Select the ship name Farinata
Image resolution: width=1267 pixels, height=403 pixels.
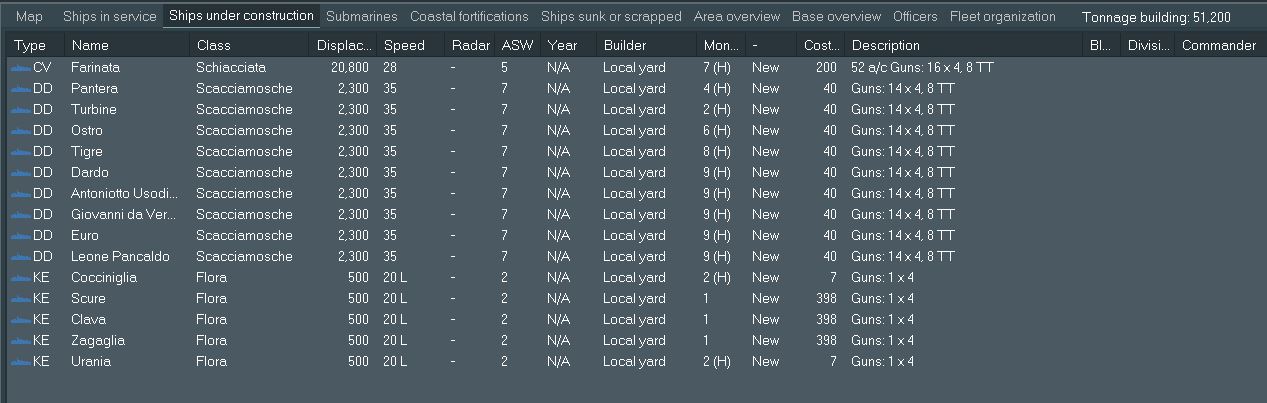[x=95, y=68]
